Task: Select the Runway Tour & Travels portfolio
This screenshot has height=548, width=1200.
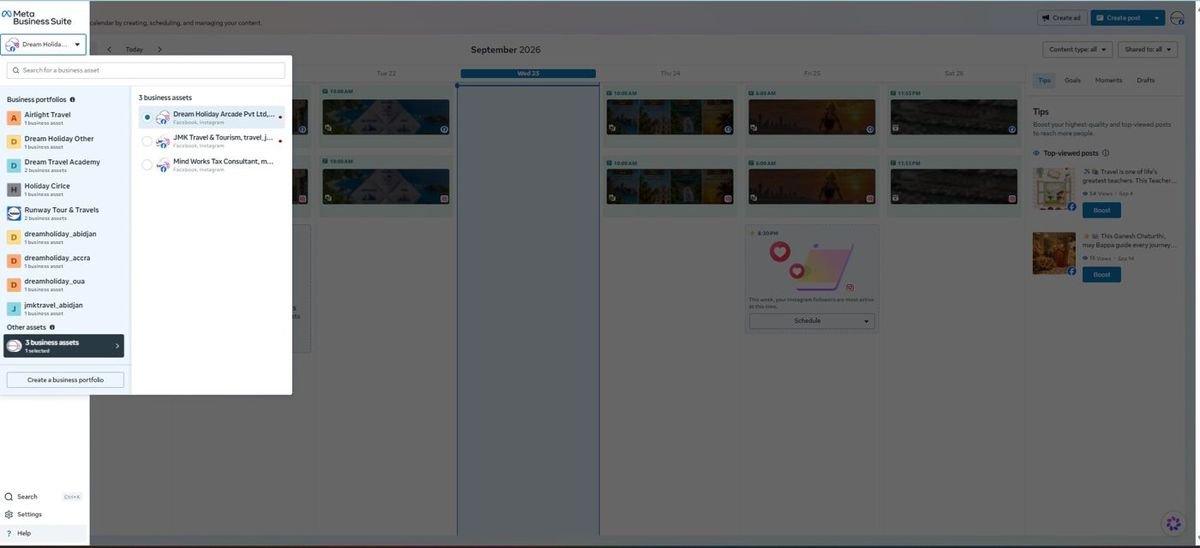Action: click(x=66, y=213)
